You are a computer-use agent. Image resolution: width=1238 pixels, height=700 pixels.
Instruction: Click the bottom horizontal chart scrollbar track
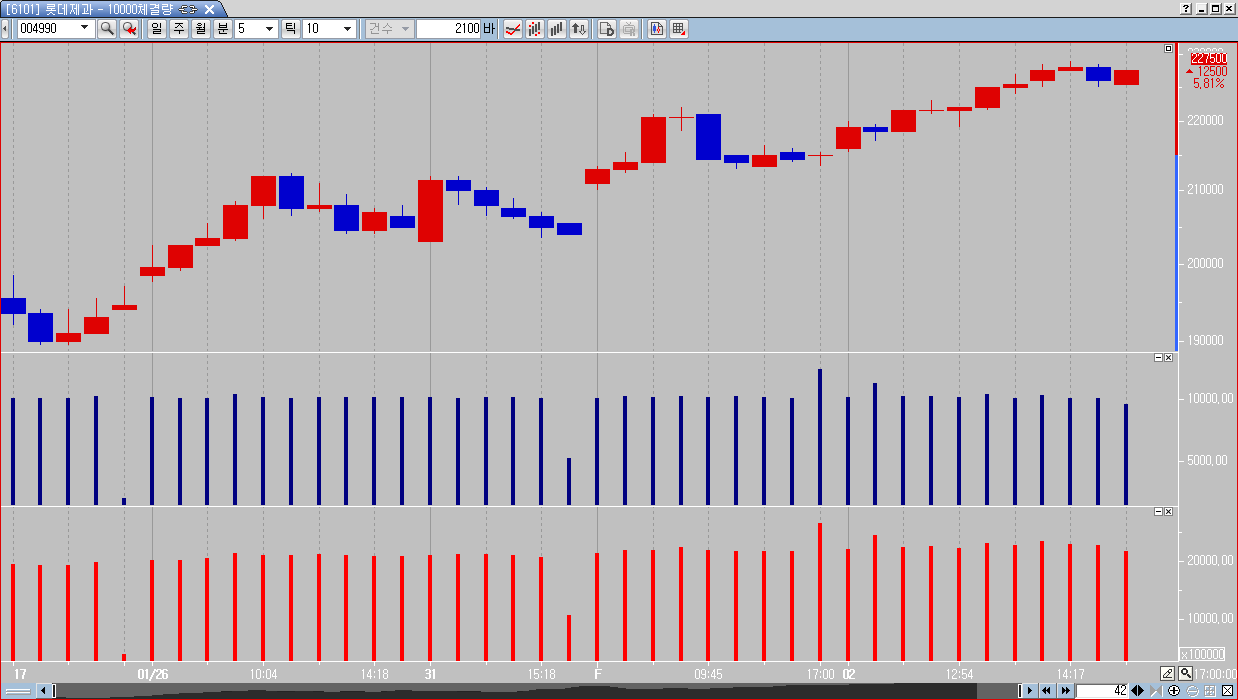(x=500, y=691)
